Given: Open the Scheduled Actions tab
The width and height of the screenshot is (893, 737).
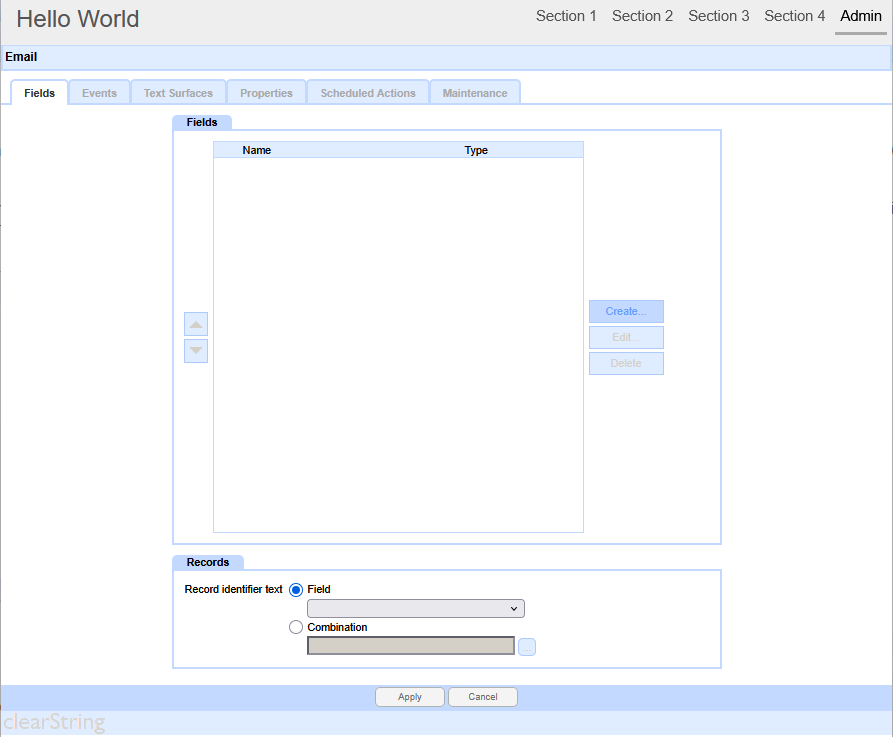Looking at the screenshot, I should pyautogui.click(x=368, y=93).
